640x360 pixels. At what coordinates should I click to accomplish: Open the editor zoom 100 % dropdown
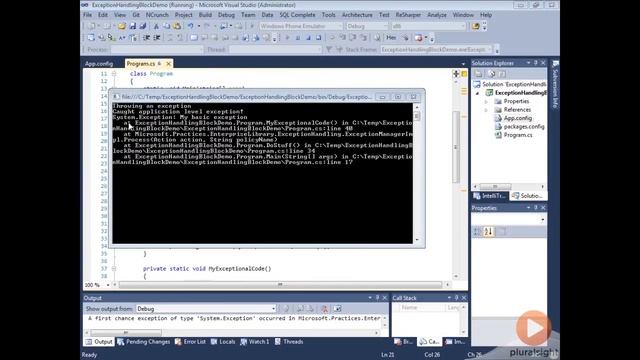(97, 285)
